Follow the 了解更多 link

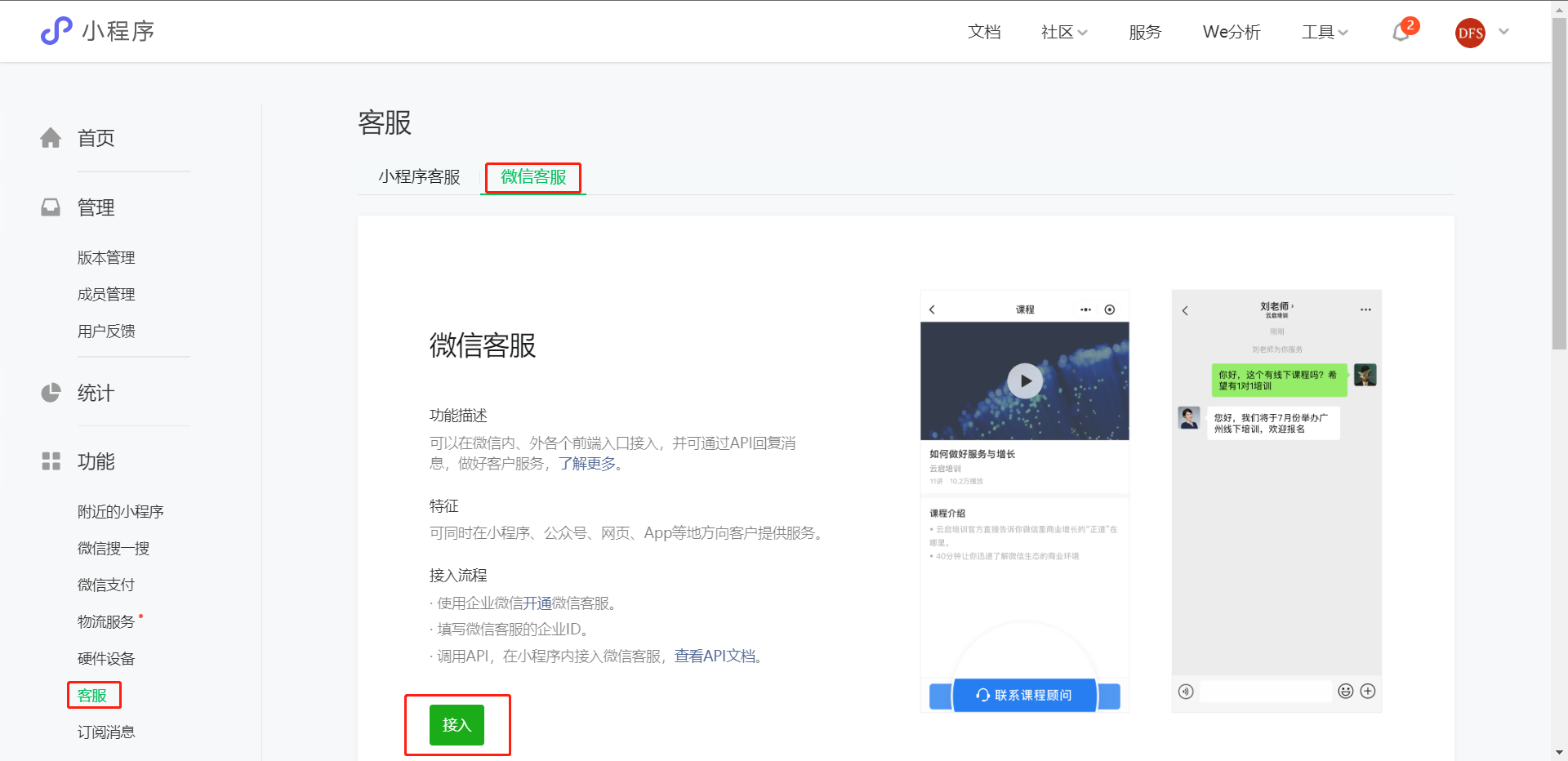tap(587, 464)
